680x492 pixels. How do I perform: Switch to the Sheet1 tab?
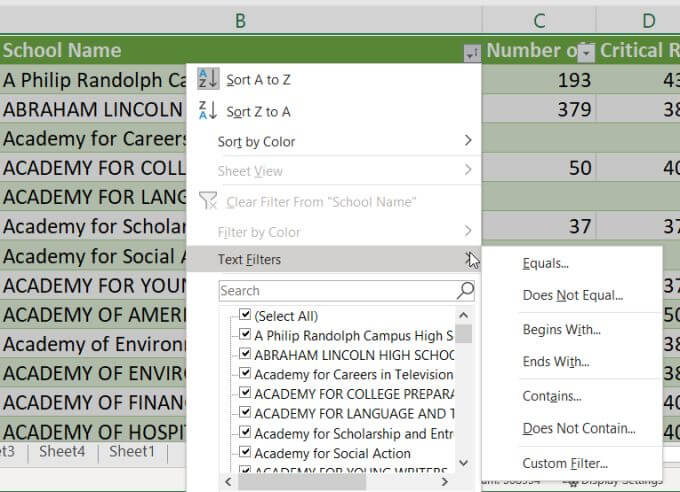pyautogui.click(x=132, y=451)
